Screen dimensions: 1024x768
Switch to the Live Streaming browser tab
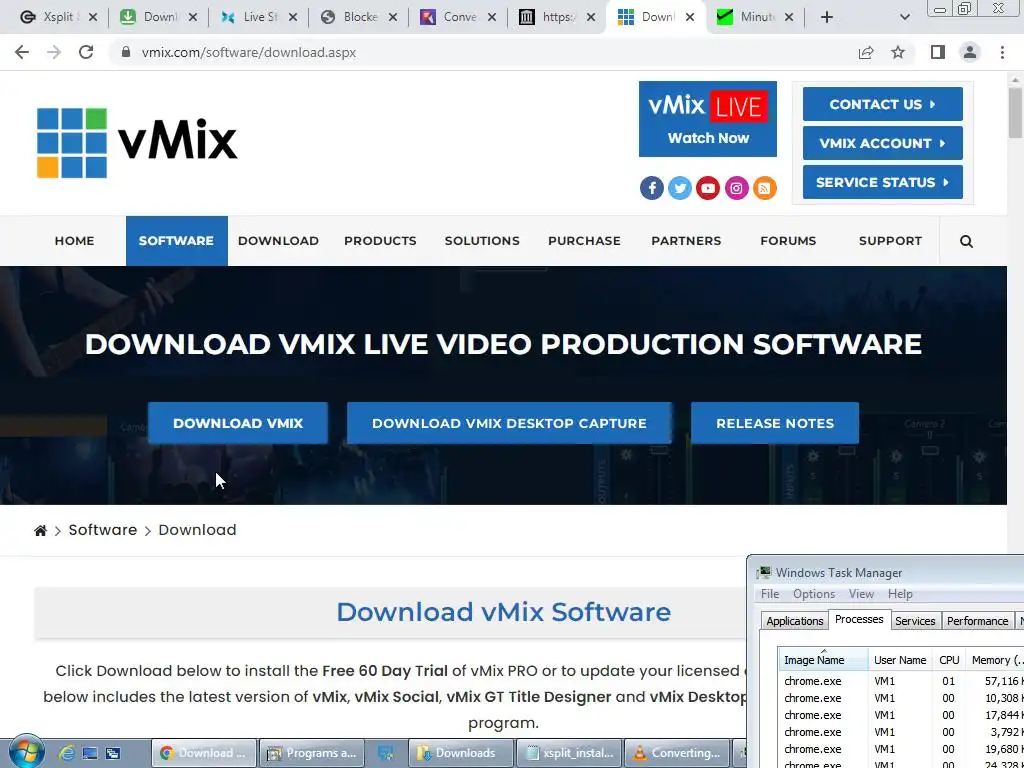point(258,18)
